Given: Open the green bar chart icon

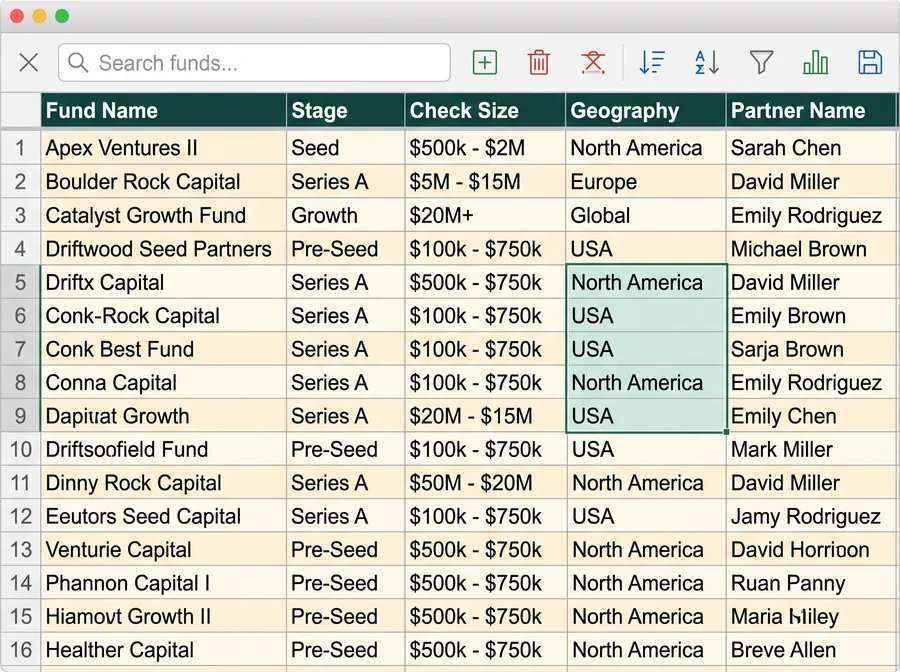Looking at the screenshot, I should click(816, 63).
